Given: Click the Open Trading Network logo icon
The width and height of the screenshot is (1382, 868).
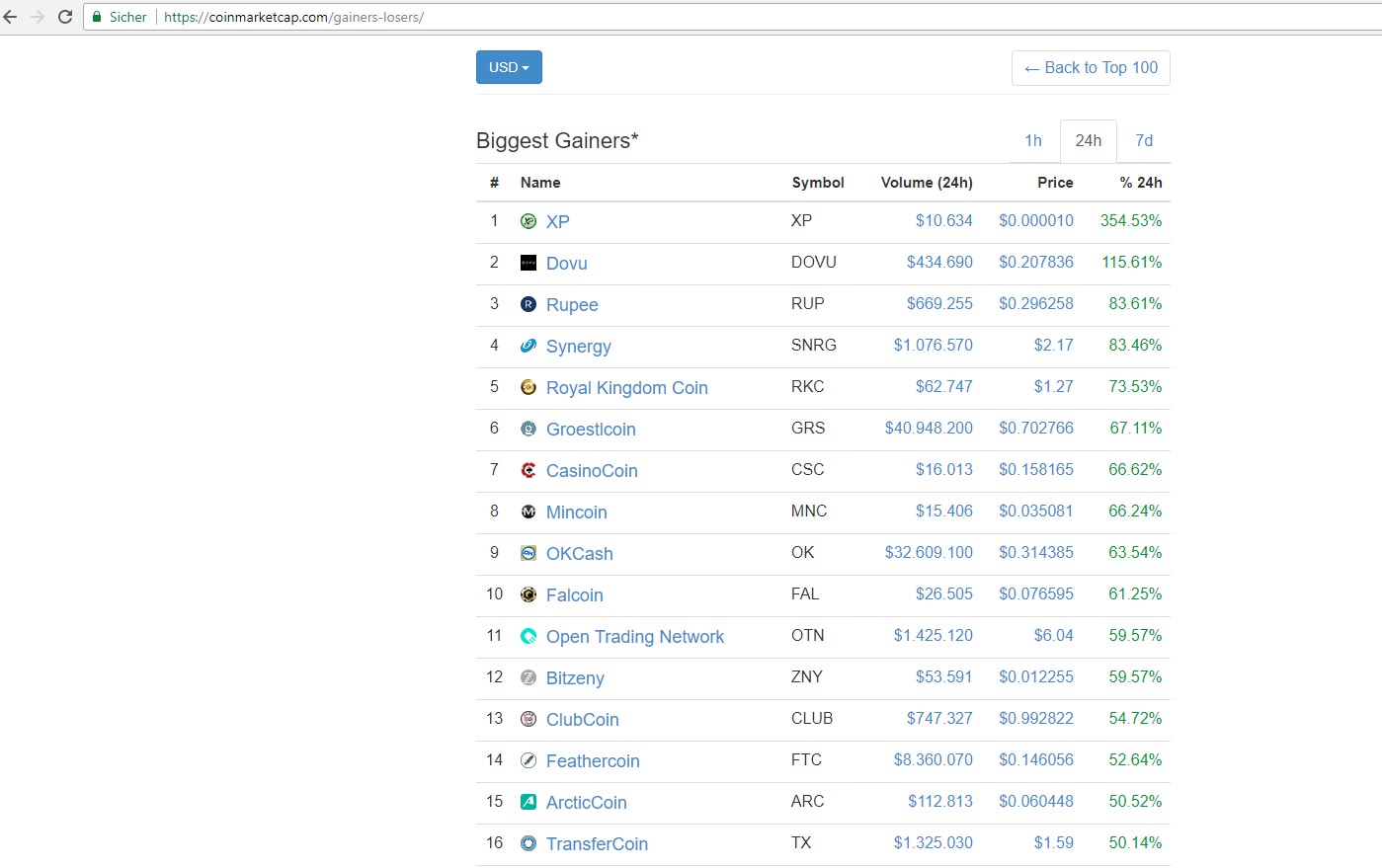Looking at the screenshot, I should click(x=528, y=636).
